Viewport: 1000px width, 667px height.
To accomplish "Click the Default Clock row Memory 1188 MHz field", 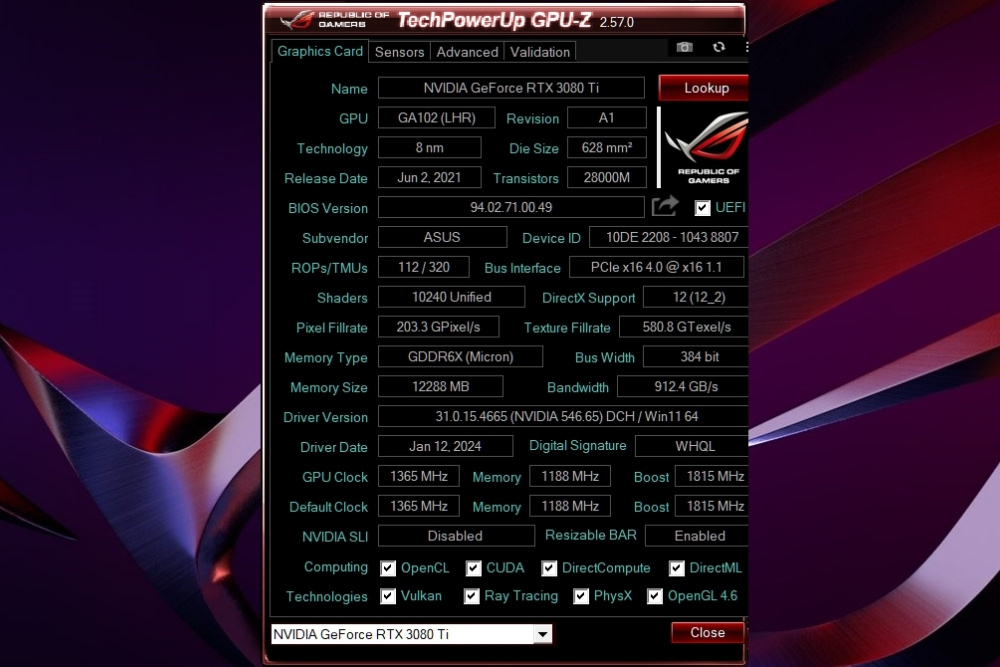I will pyautogui.click(x=570, y=506).
